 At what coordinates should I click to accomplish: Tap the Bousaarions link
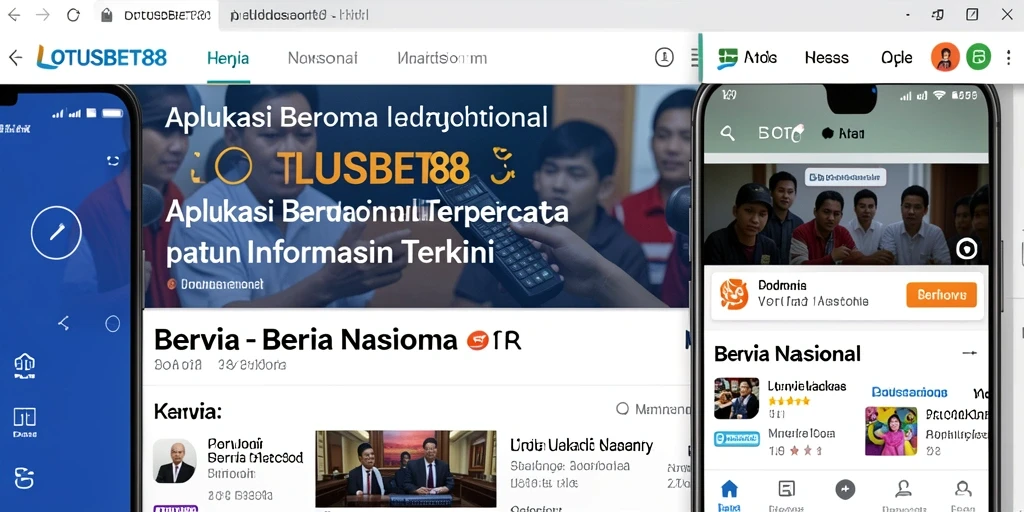pyautogui.click(x=909, y=392)
